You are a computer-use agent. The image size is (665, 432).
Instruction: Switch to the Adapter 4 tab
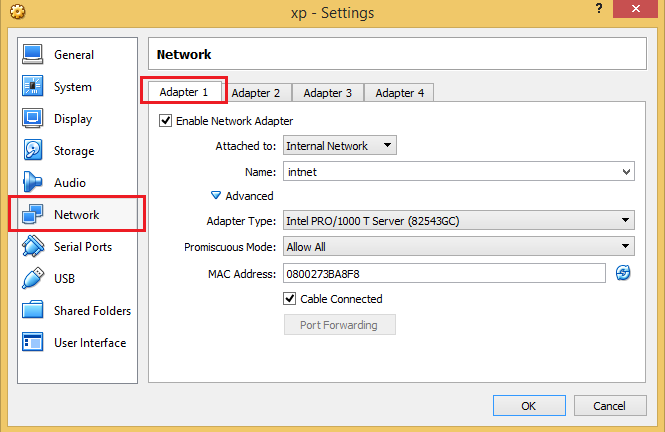400,92
